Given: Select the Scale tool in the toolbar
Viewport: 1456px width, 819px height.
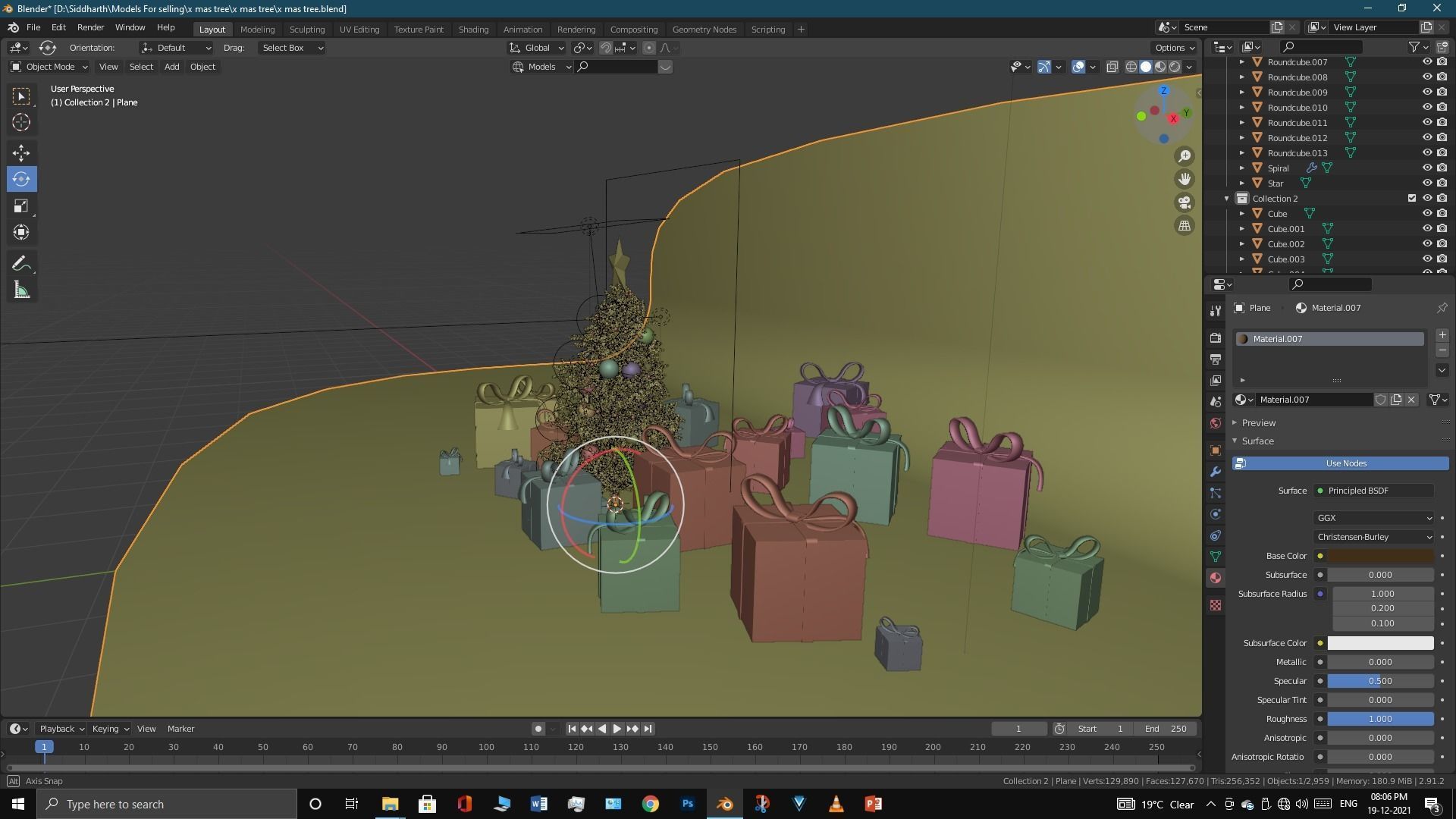Looking at the screenshot, I should [x=21, y=206].
